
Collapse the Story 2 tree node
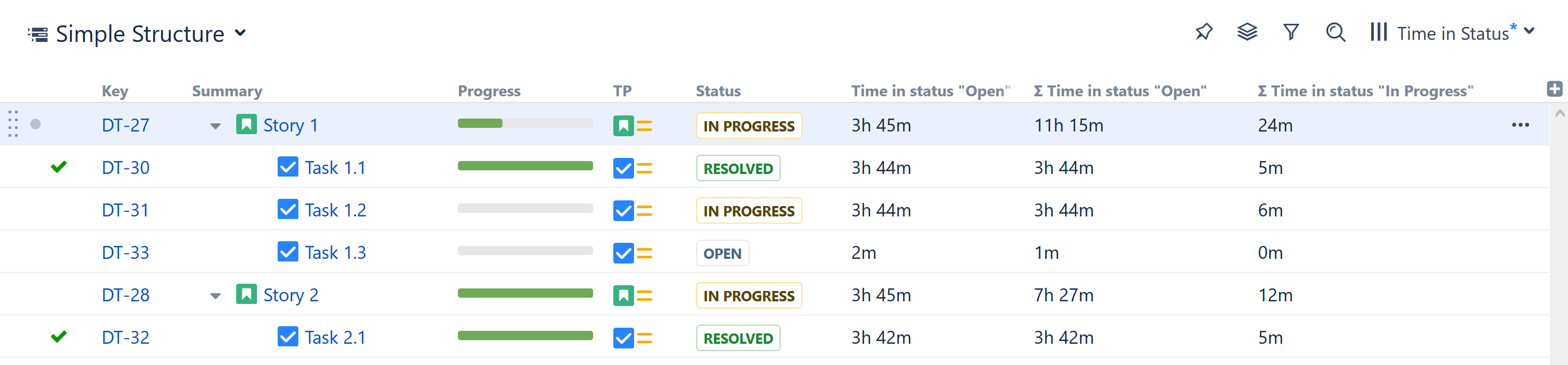pyautogui.click(x=215, y=296)
